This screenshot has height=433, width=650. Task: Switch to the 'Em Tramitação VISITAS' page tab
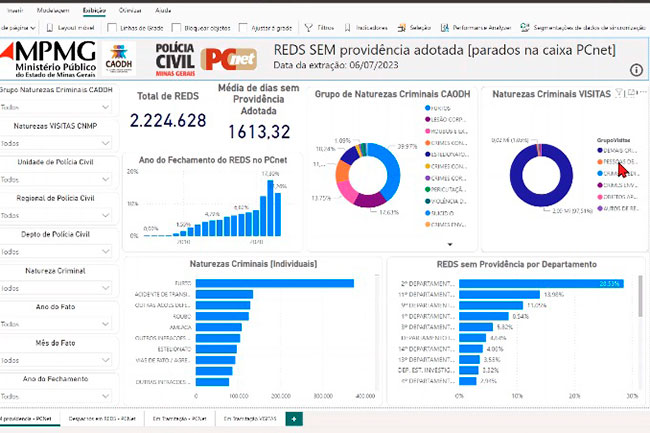pos(250,419)
